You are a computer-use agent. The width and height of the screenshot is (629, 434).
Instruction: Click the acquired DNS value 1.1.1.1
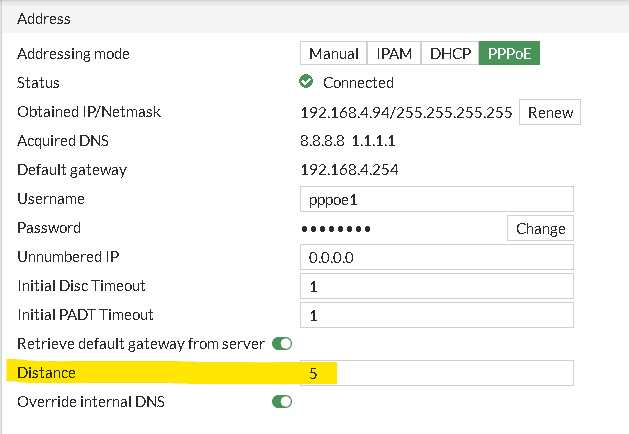click(x=373, y=141)
